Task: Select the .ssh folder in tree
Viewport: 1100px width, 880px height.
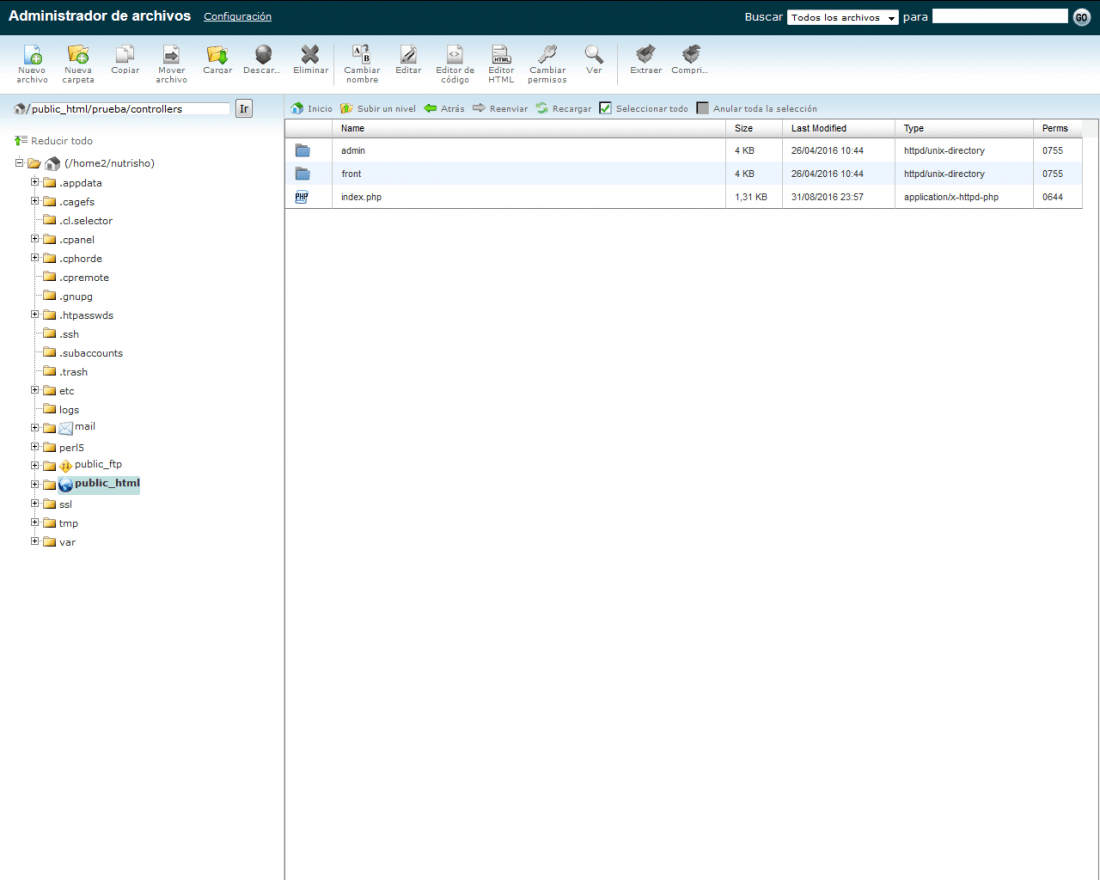Action: [x=69, y=334]
